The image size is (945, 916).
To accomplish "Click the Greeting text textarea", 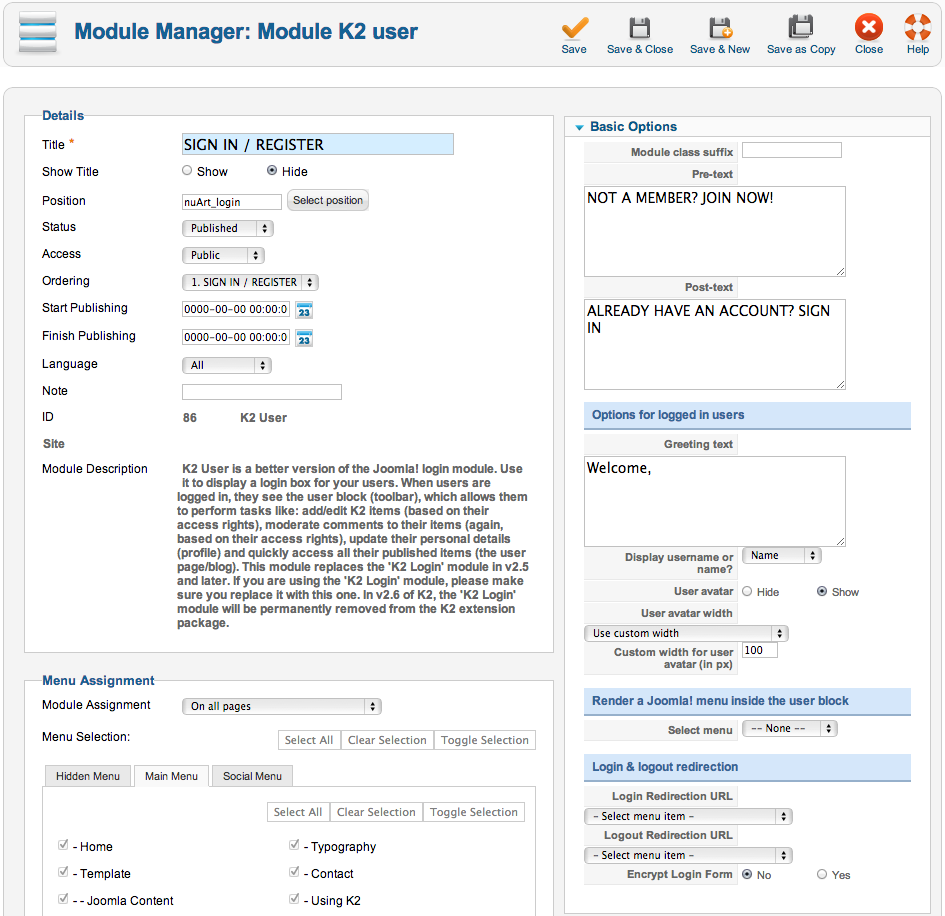I will [715, 501].
